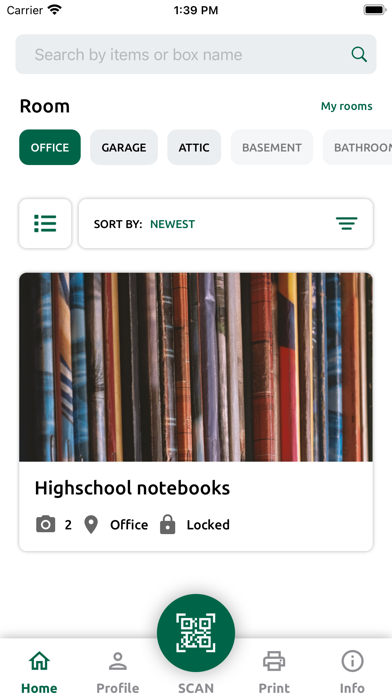Focus the search by items field
Screen dimensions: 392x696
(x=196, y=55)
